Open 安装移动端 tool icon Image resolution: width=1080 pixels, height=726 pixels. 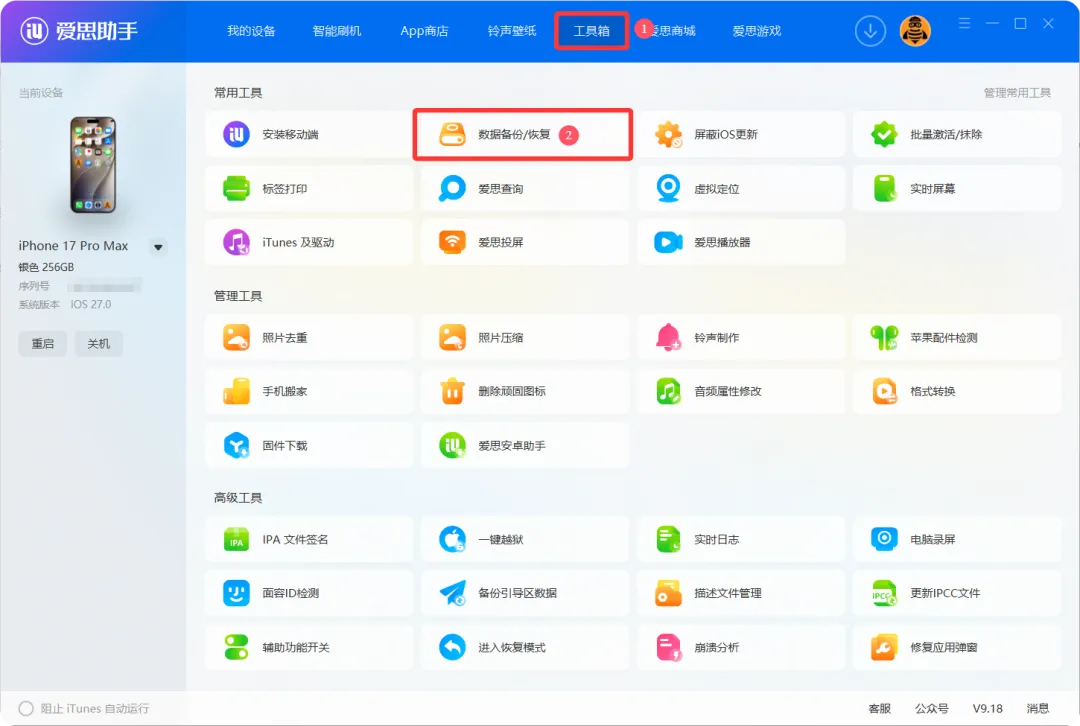[x=236, y=134]
